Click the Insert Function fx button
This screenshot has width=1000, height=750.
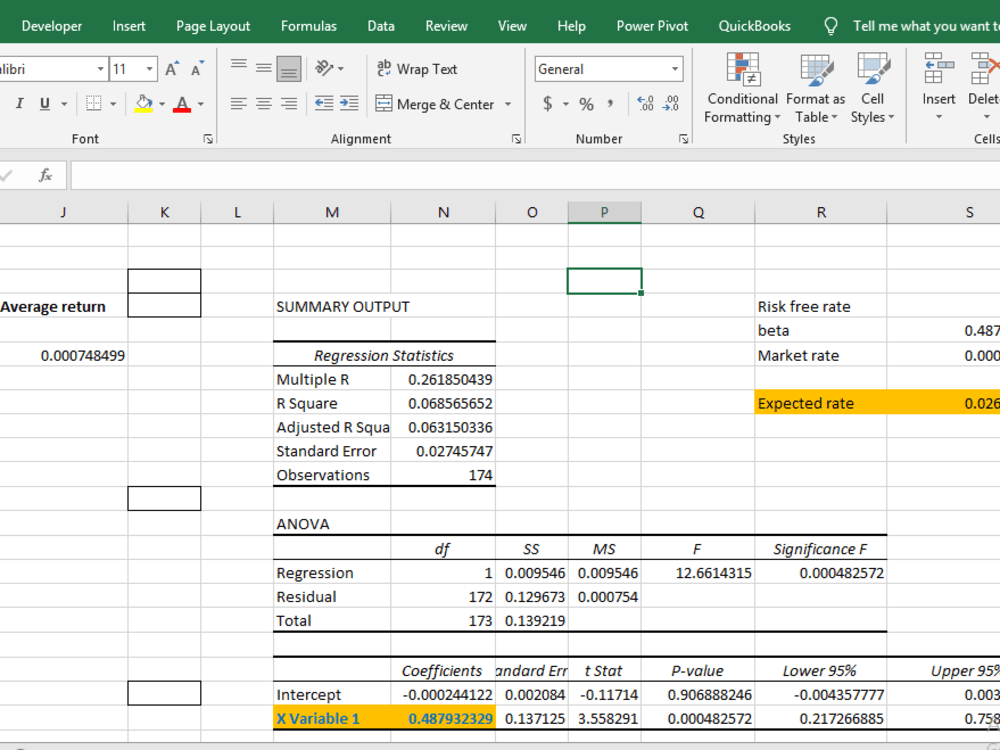[x=45, y=175]
